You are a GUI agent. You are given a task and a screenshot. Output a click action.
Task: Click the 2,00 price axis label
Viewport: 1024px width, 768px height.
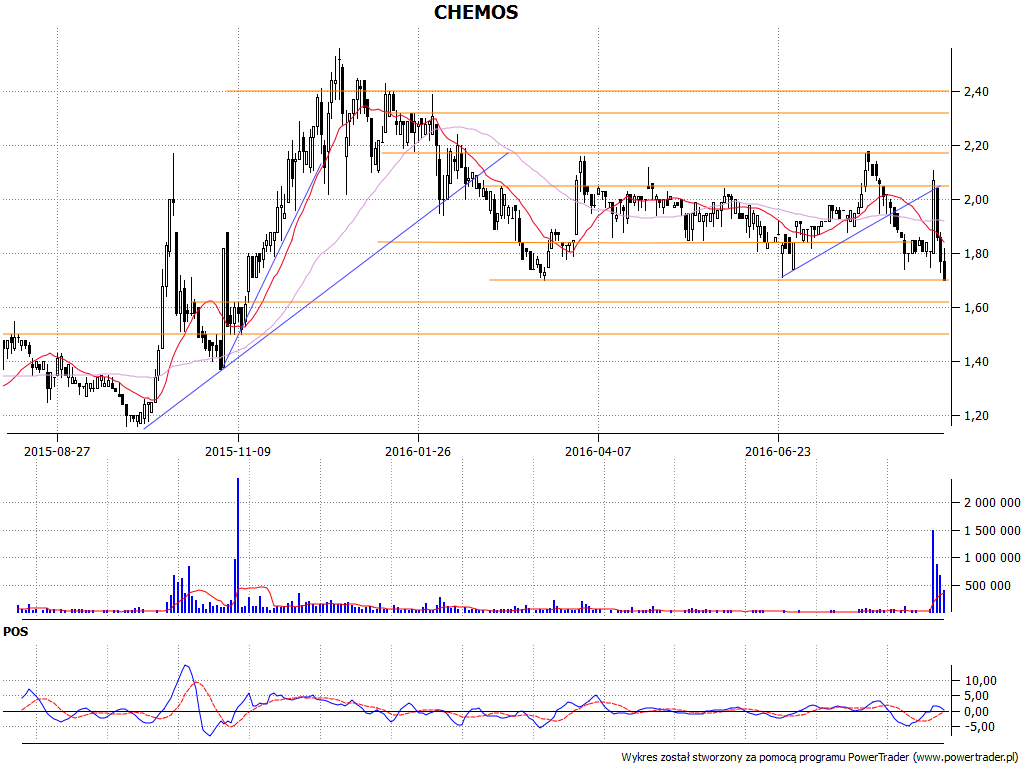point(976,200)
